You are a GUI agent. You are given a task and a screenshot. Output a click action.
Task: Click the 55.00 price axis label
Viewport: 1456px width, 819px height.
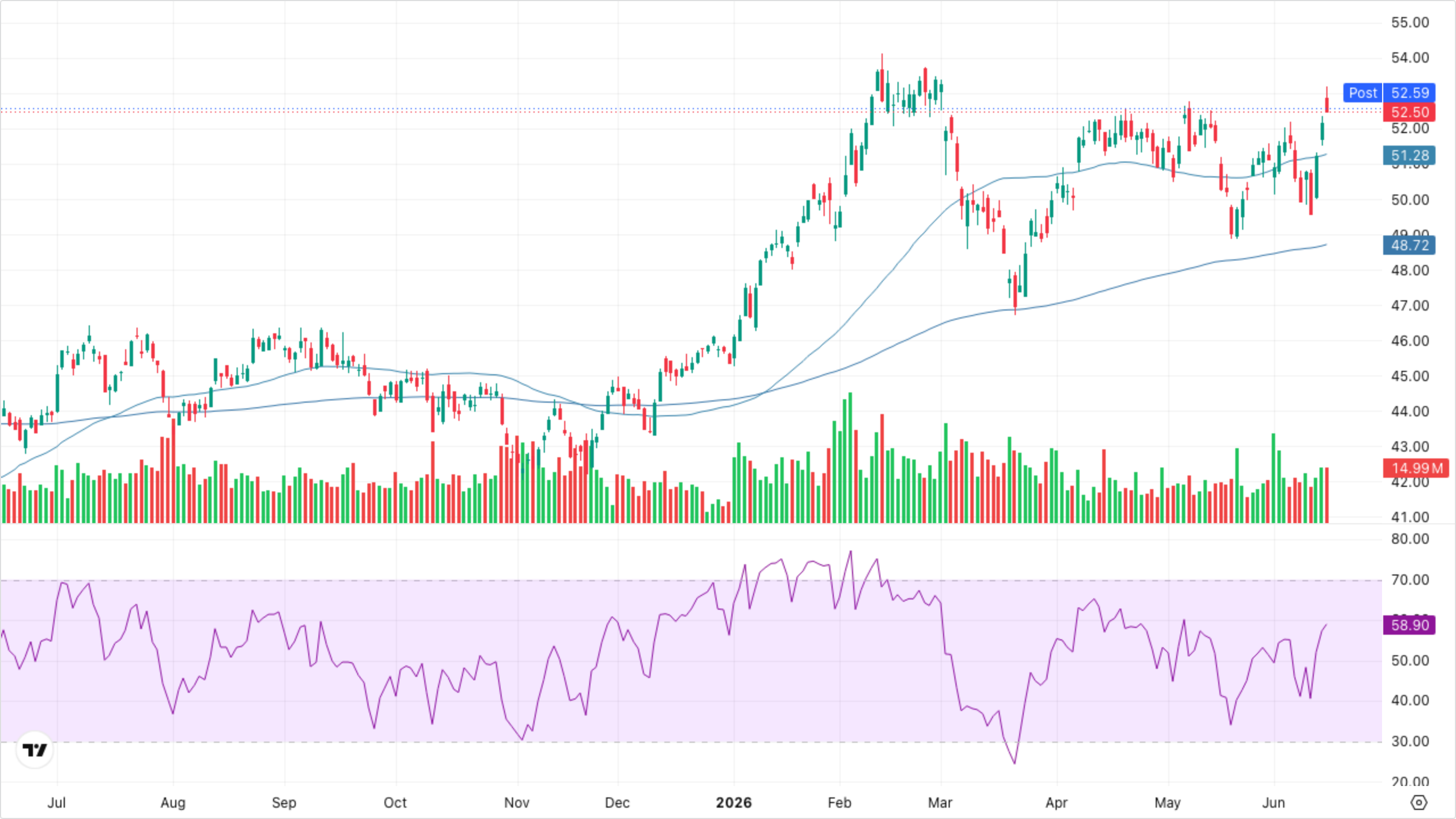1410,22
